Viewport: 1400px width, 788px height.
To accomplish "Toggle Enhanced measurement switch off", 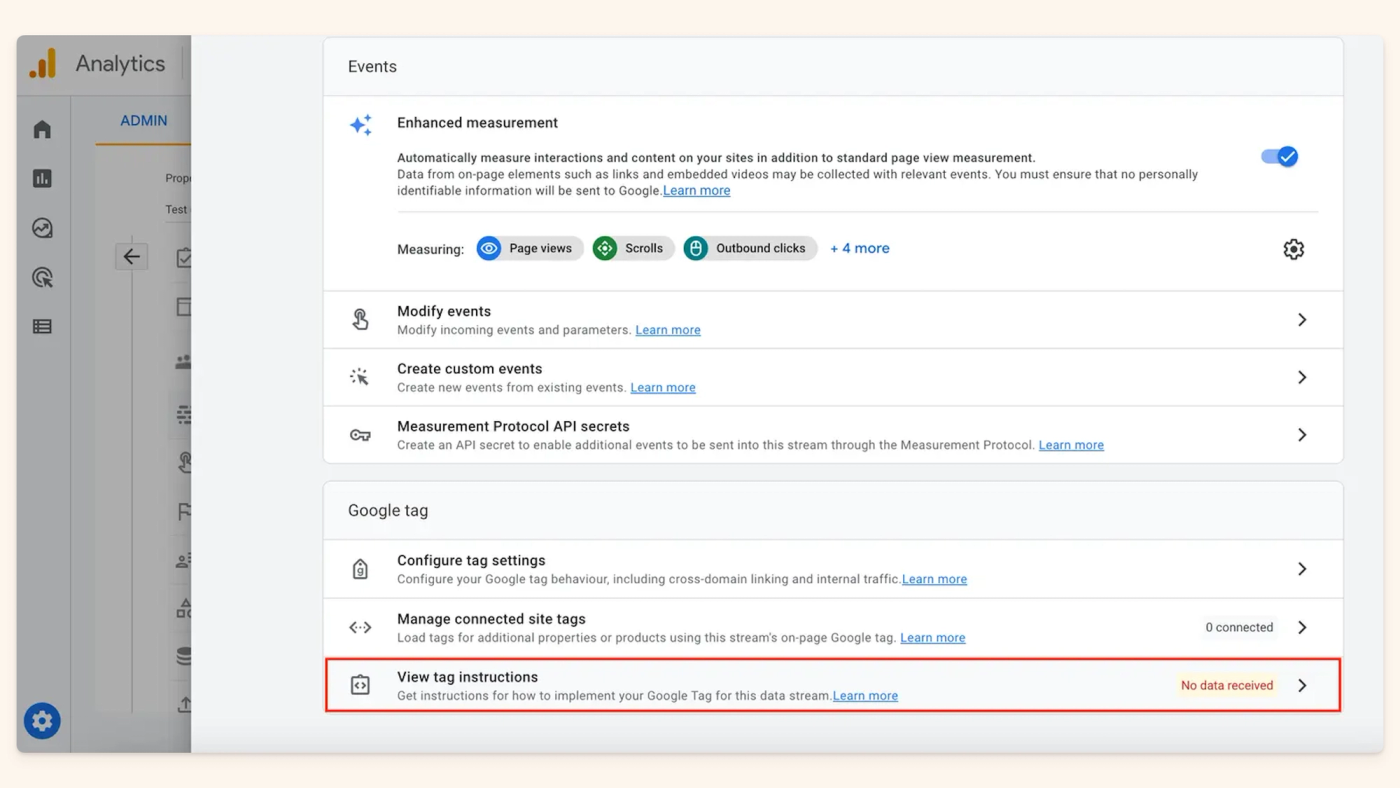I will (x=1279, y=157).
